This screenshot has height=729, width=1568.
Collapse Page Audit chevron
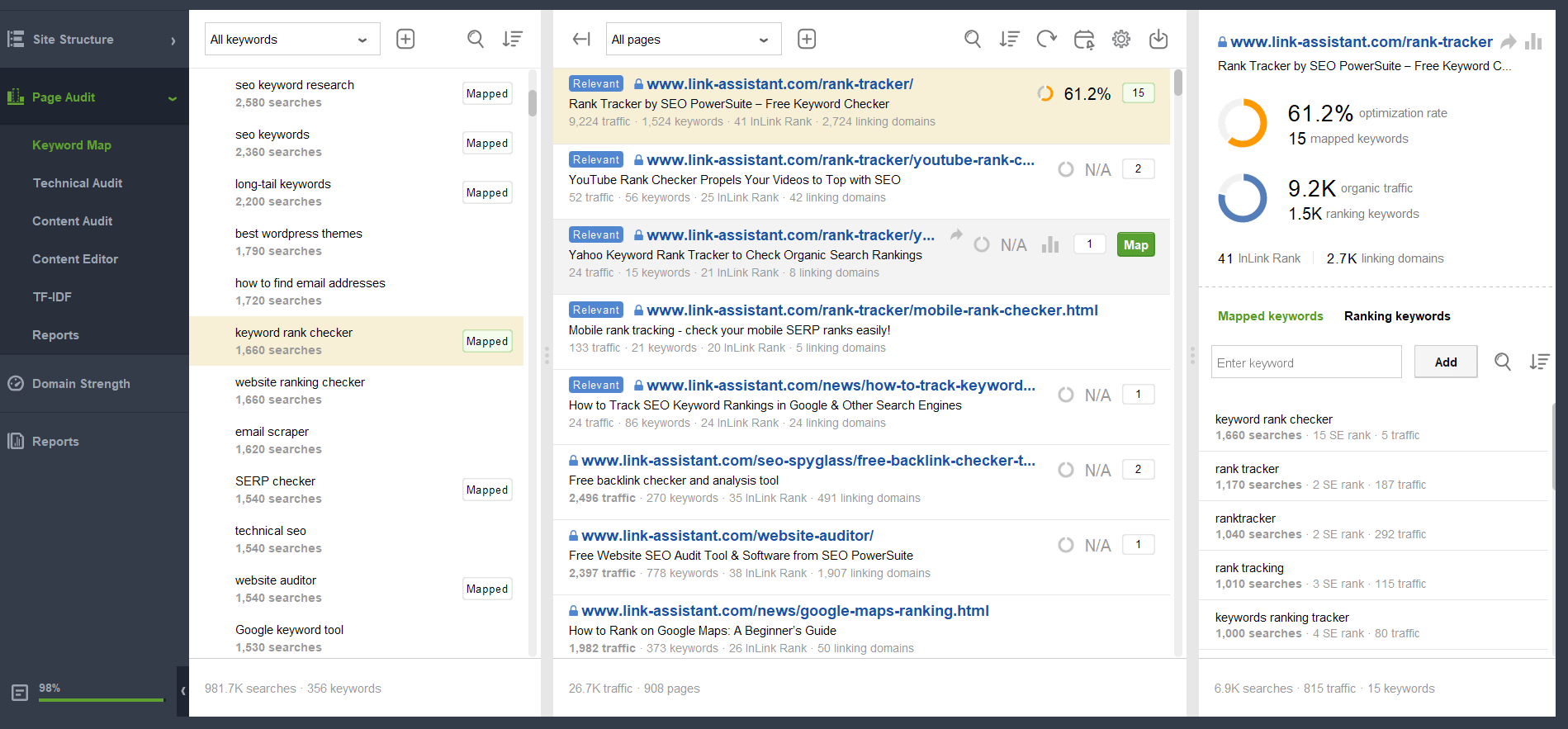173,98
